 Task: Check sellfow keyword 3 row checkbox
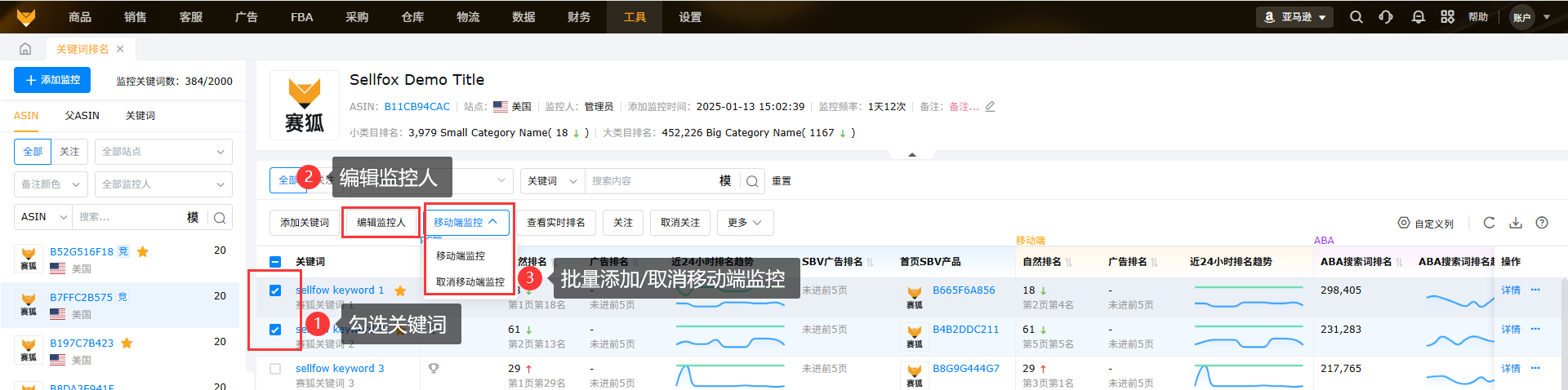tap(275, 369)
